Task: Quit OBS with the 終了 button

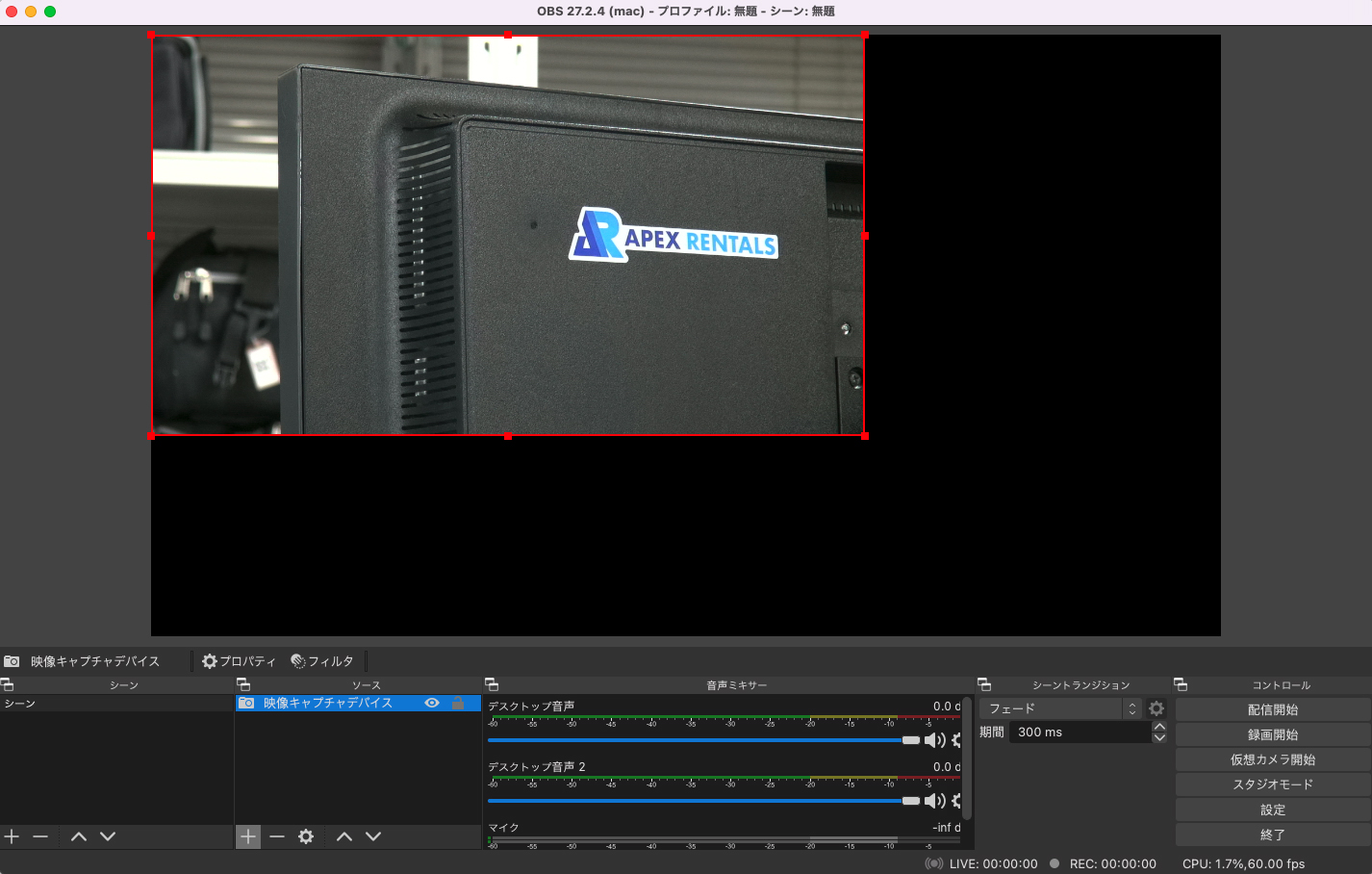Action: click(x=1273, y=835)
